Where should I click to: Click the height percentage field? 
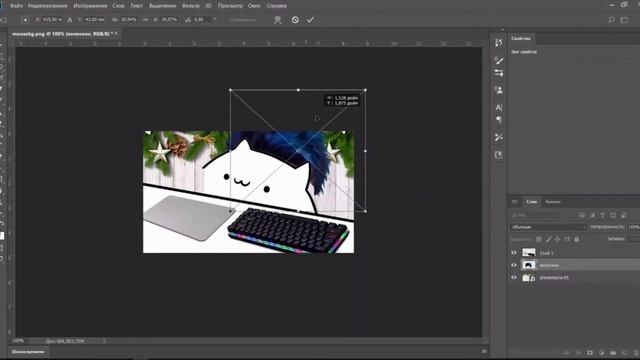pyautogui.click(x=169, y=20)
